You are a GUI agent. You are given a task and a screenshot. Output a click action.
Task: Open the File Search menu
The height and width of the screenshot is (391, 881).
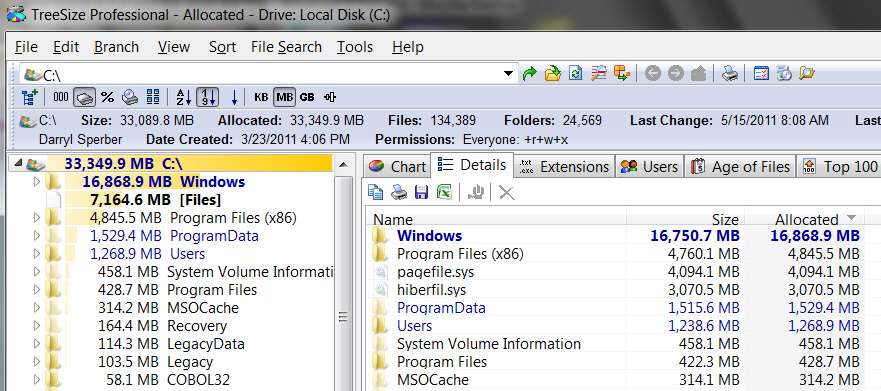(x=286, y=47)
